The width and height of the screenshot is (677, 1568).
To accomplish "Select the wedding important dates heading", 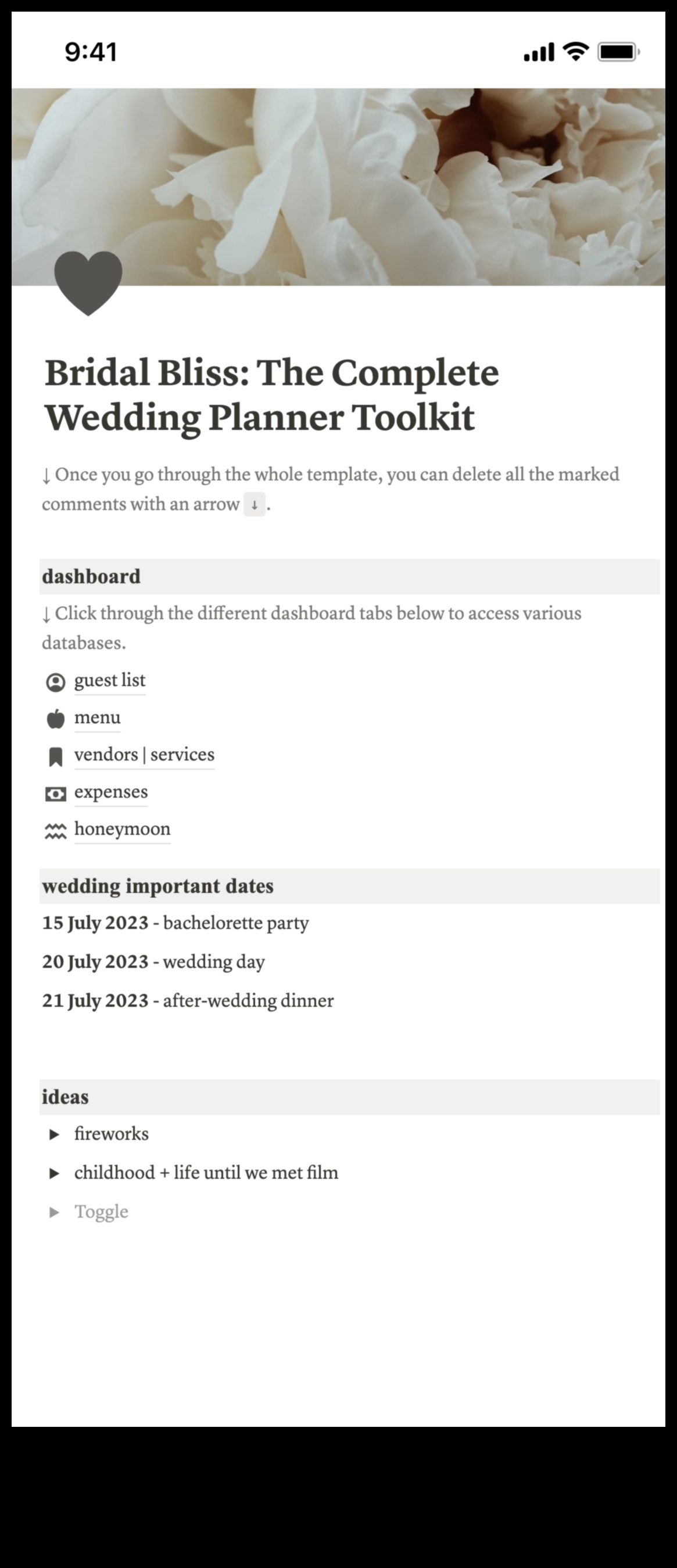I will pos(157,887).
